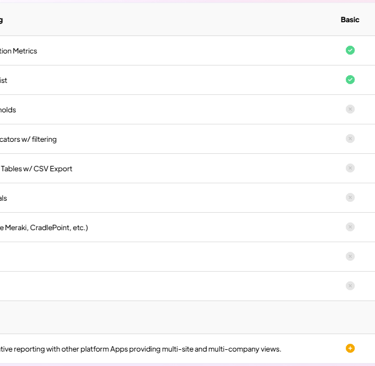
Task: Select the Basic column header
Action: click(x=350, y=20)
